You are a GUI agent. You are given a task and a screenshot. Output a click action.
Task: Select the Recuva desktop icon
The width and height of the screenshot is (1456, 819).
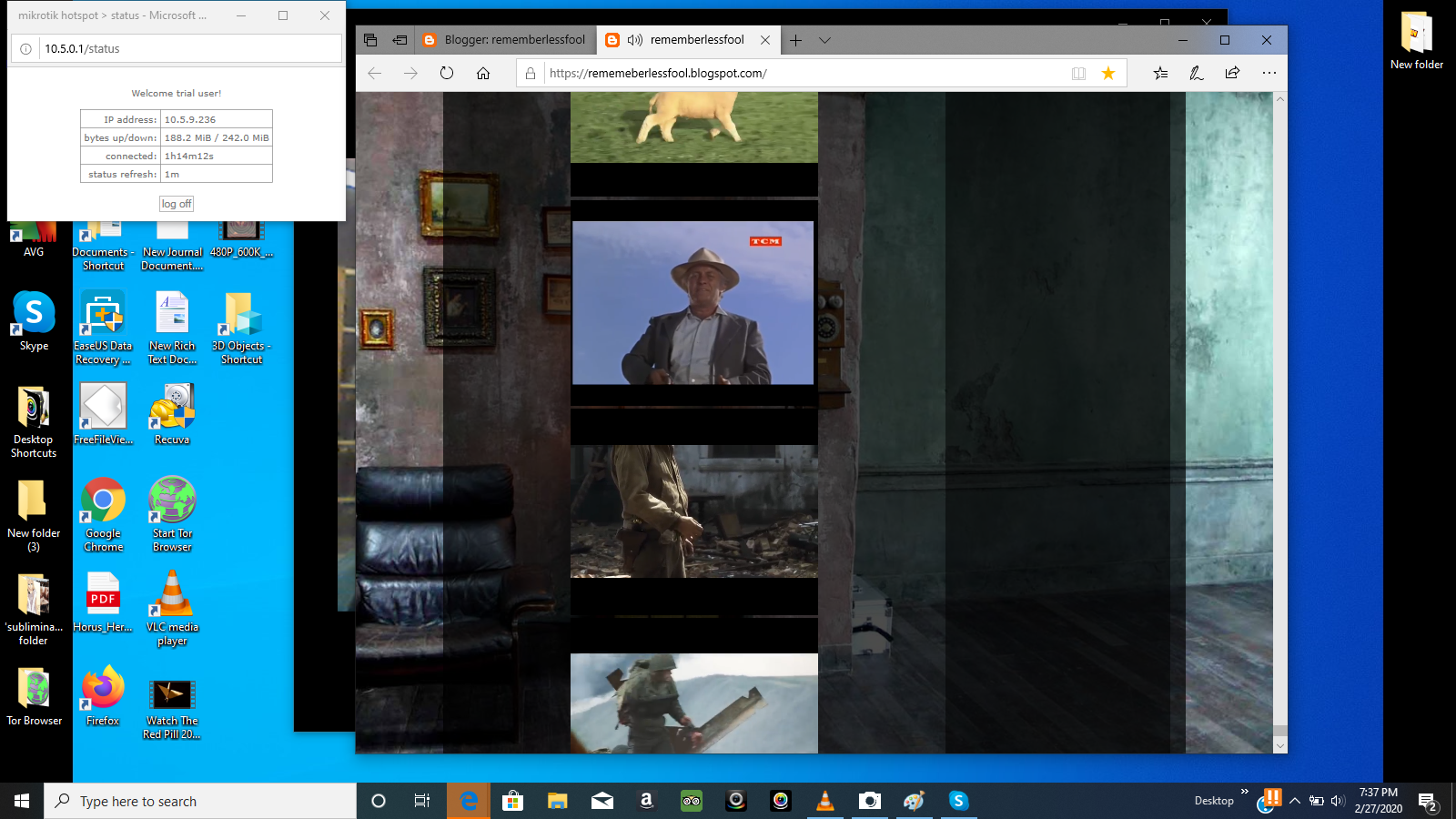click(172, 414)
